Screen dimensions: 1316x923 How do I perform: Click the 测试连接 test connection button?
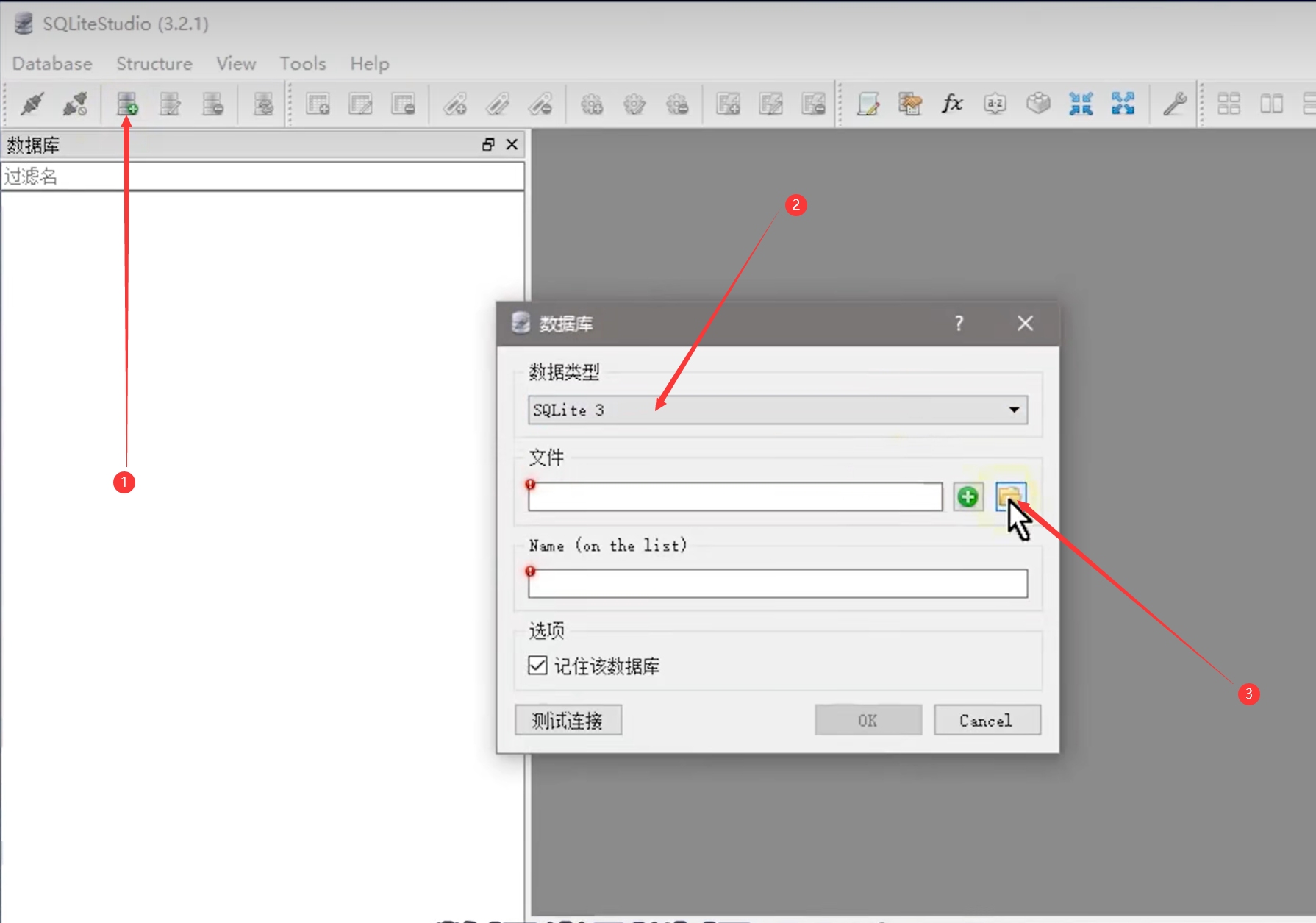(568, 720)
